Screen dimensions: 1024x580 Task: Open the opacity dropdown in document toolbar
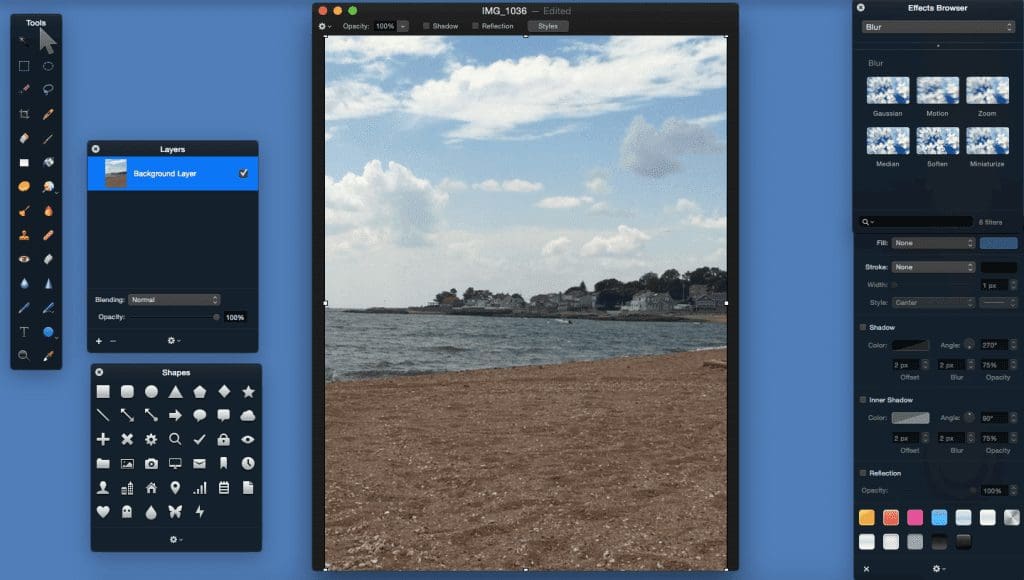(x=403, y=26)
